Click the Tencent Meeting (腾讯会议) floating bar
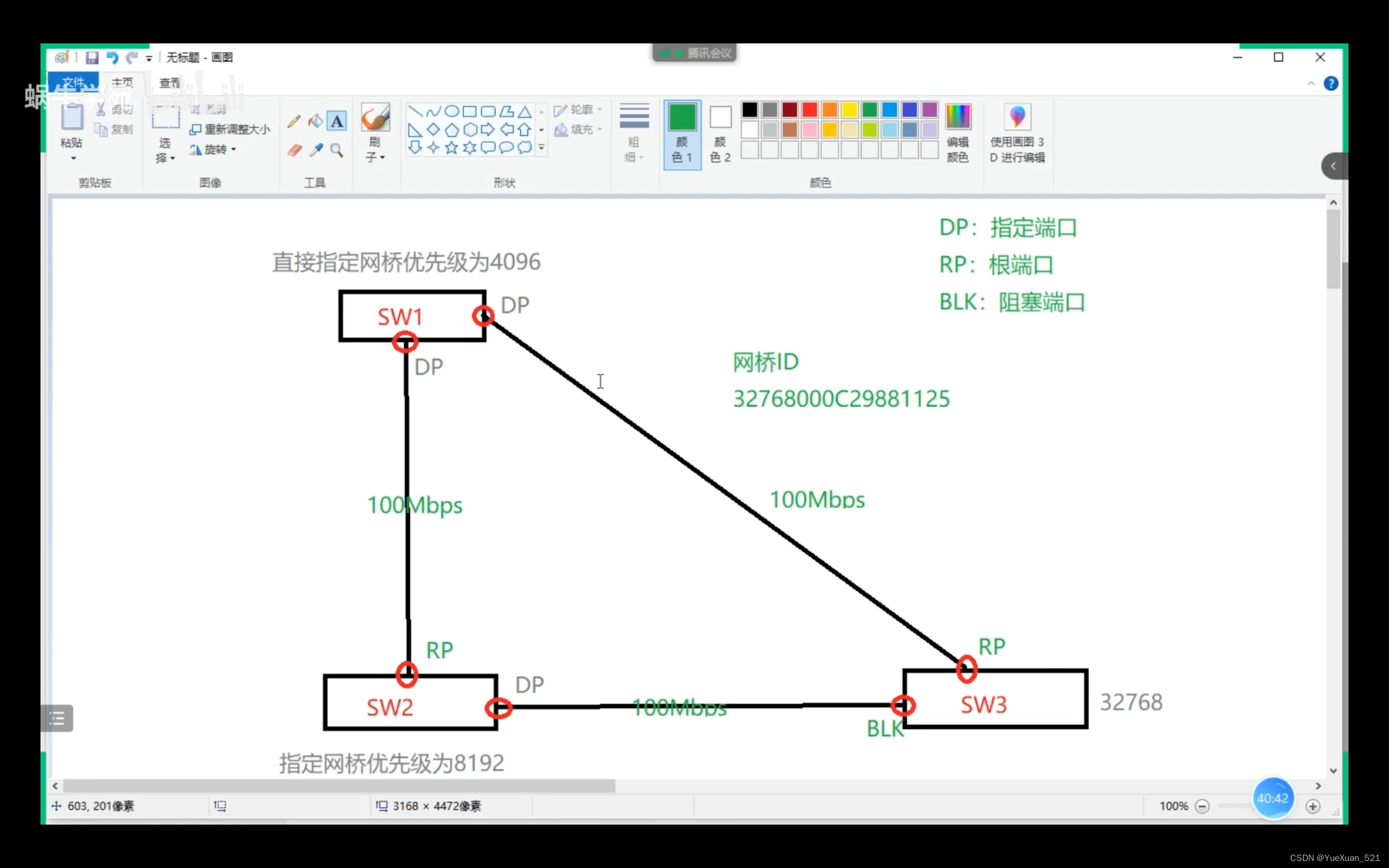This screenshot has height=868, width=1389. pos(694,53)
